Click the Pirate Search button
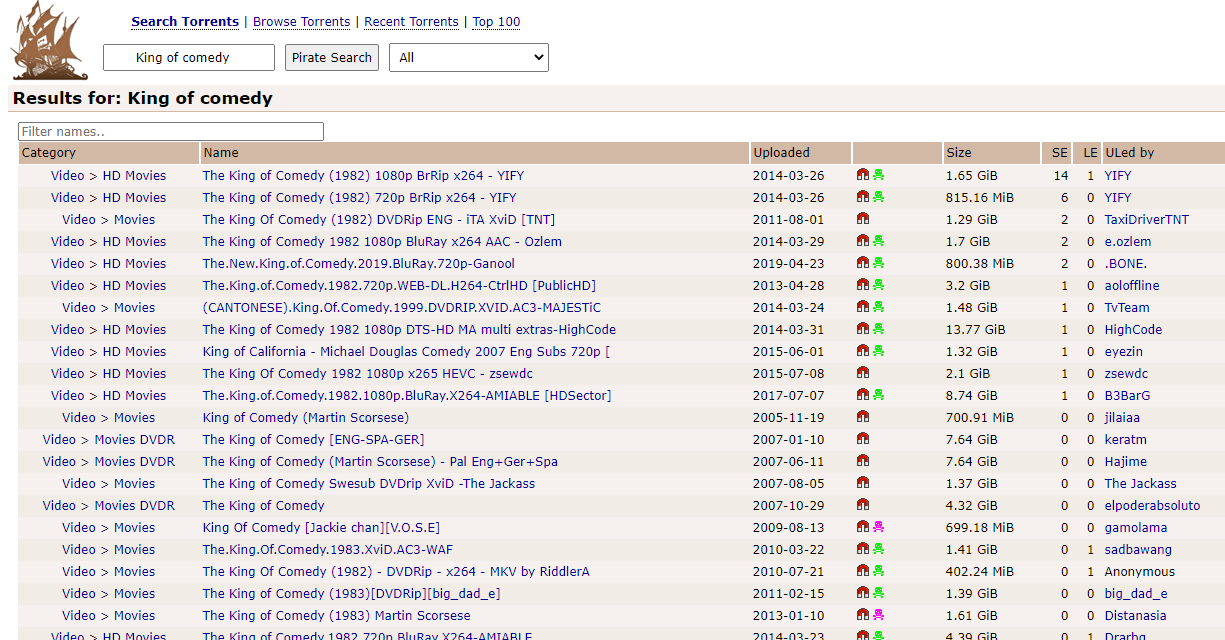This screenshot has height=640, width=1225. tap(332, 57)
